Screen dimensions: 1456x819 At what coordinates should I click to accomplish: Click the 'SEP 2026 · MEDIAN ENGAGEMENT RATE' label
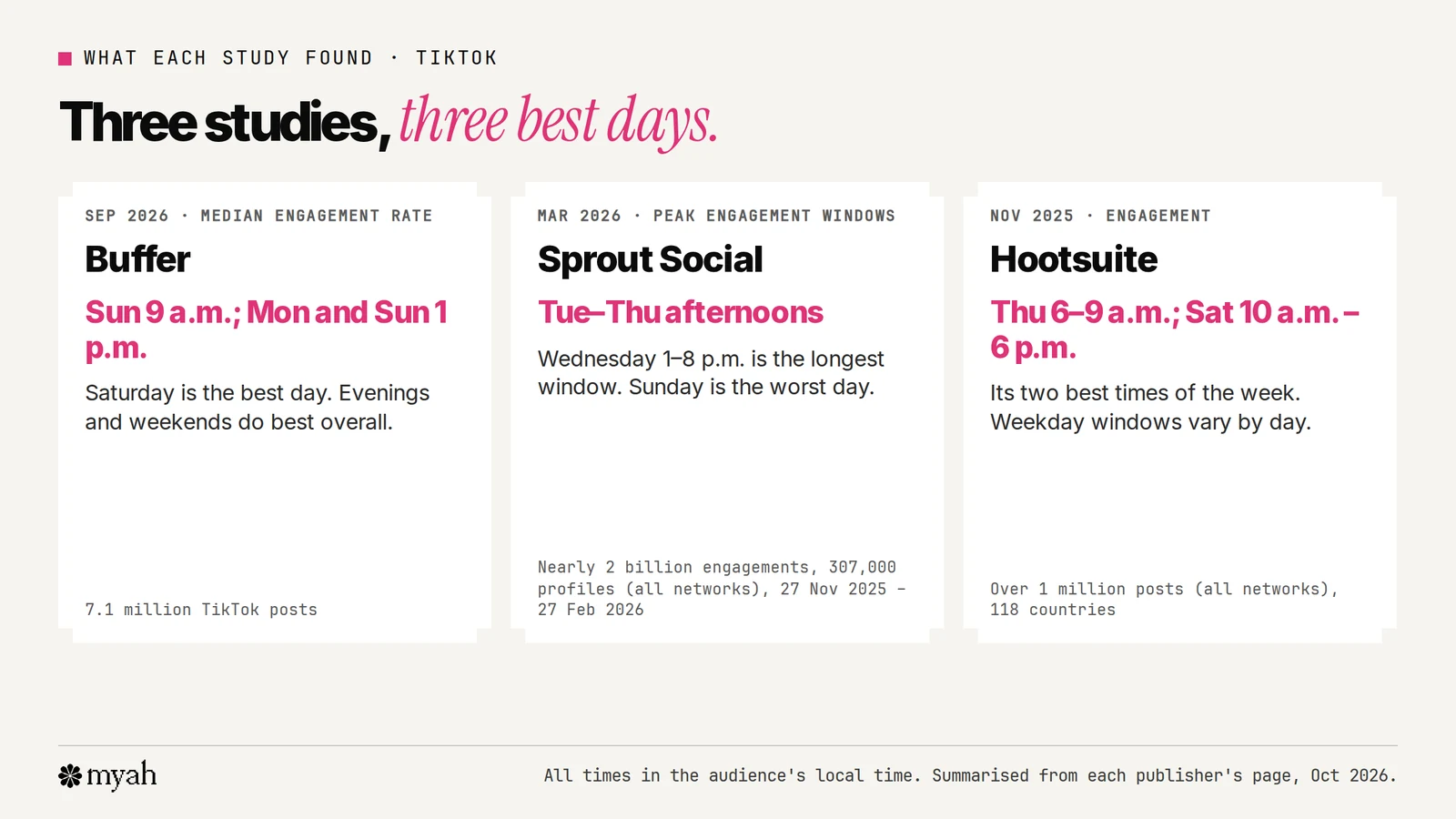[258, 216]
